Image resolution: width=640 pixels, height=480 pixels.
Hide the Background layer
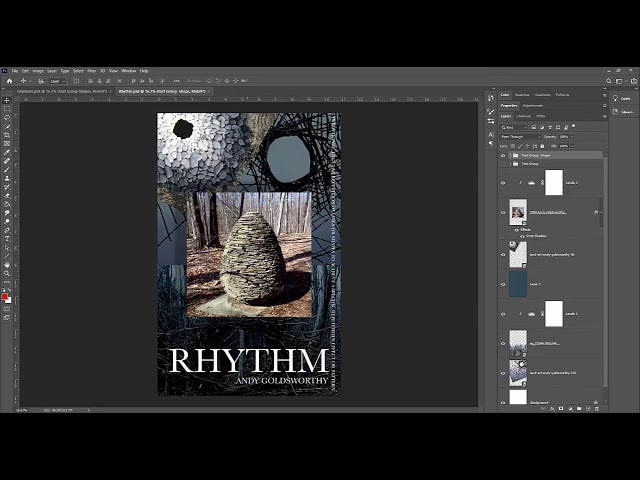tap(503, 402)
